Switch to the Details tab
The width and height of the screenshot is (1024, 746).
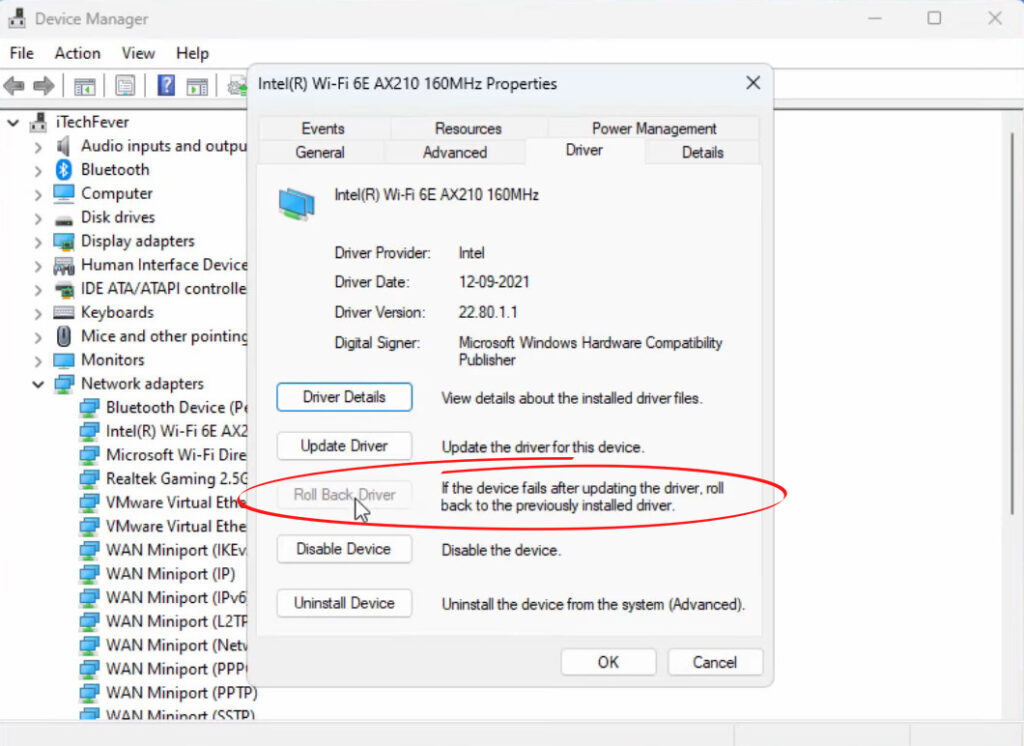point(702,152)
